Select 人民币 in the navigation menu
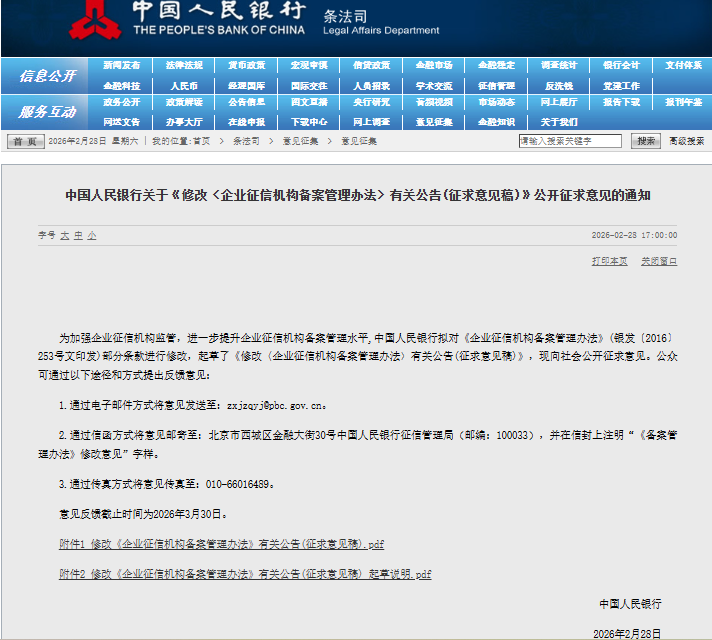 pos(184,86)
